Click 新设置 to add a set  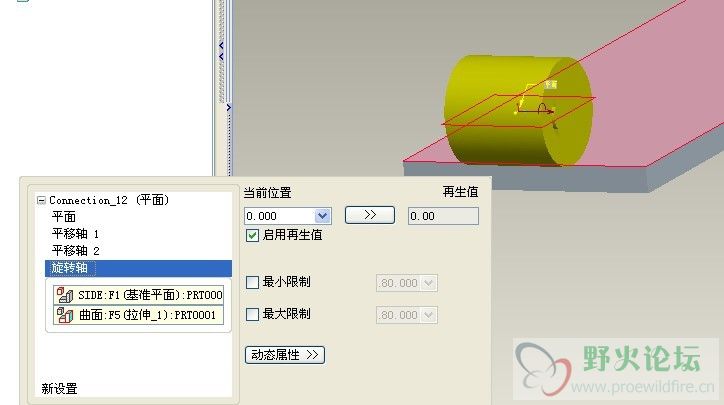(59, 389)
